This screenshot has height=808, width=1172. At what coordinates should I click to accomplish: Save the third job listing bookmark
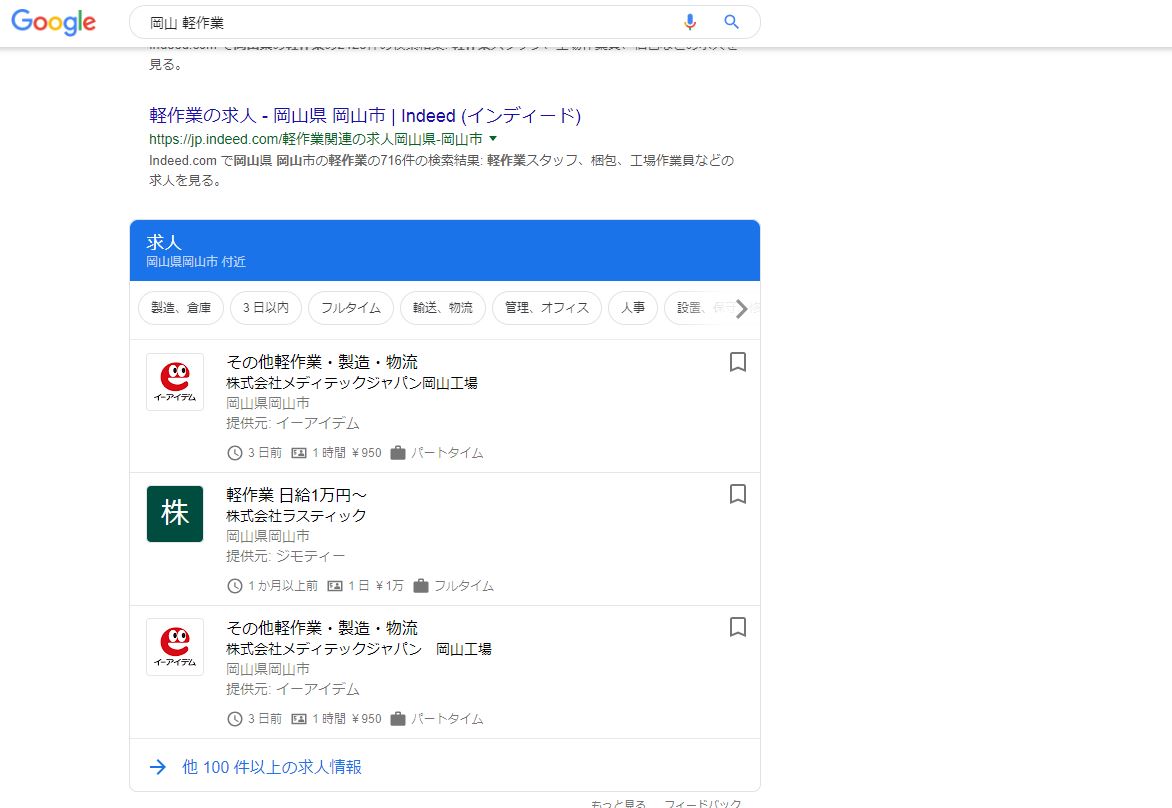[x=738, y=627]
